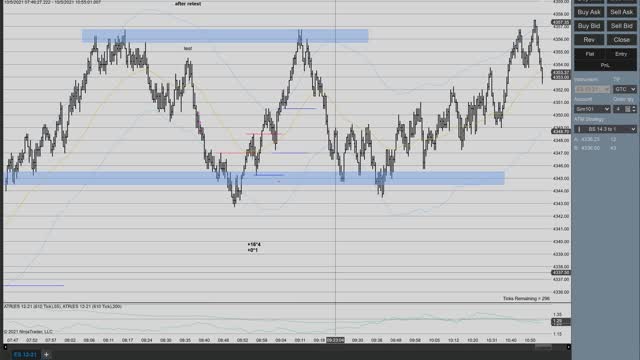Click the B: 4336.00 bid price text
Viewport: 640px width, 360px height.
click(x=587, y=148)
